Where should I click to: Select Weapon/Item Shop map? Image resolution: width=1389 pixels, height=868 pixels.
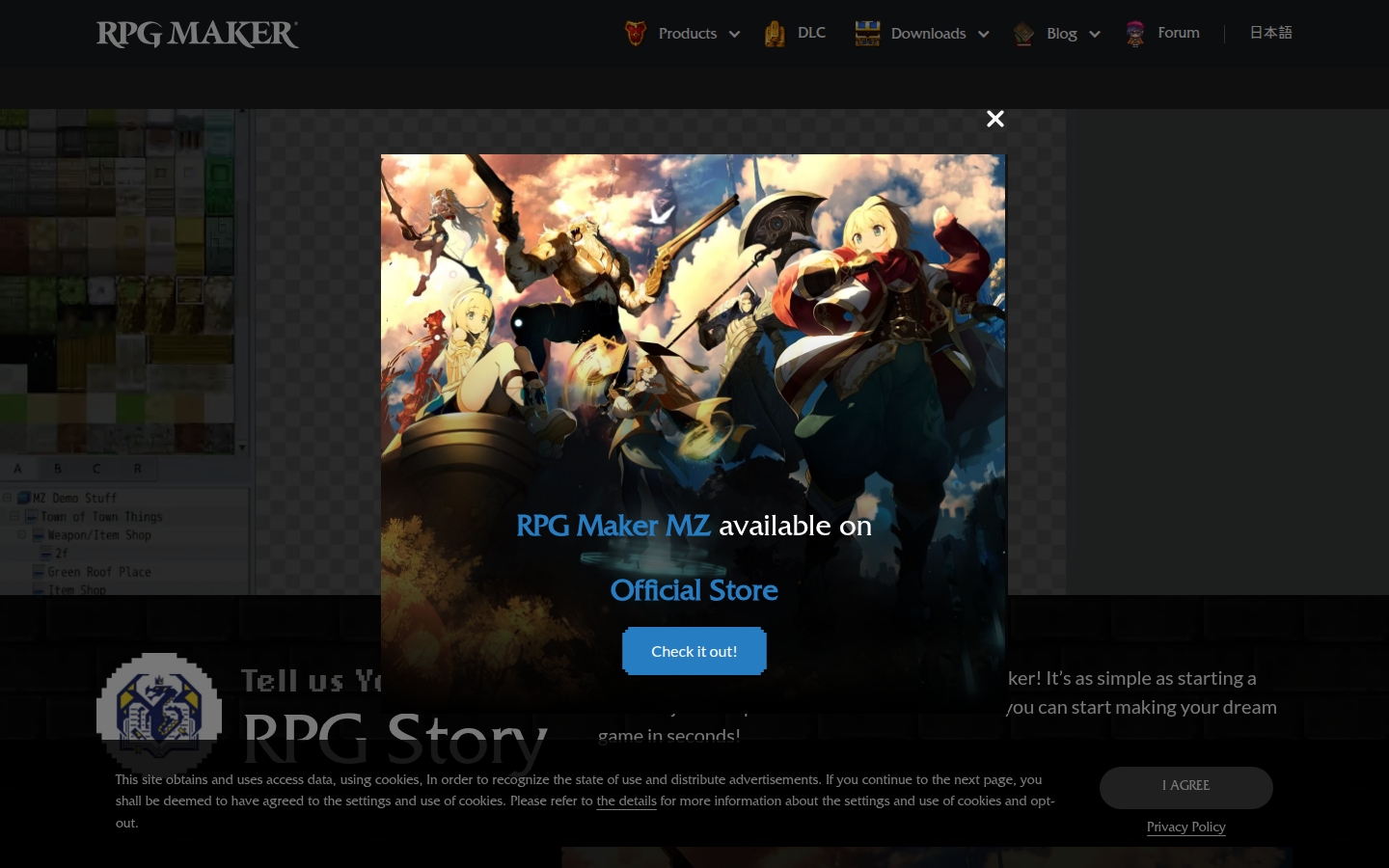point(98,535)
